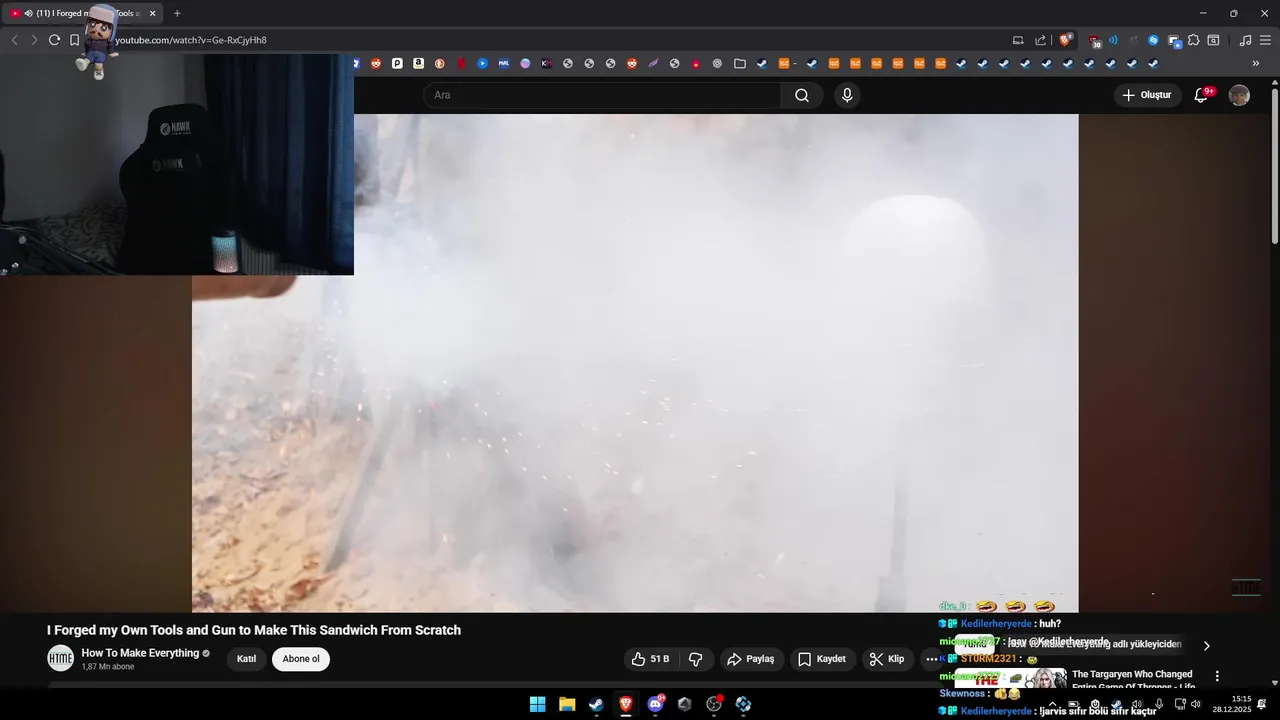Open YouTube notifications bell

point(1202,95)
